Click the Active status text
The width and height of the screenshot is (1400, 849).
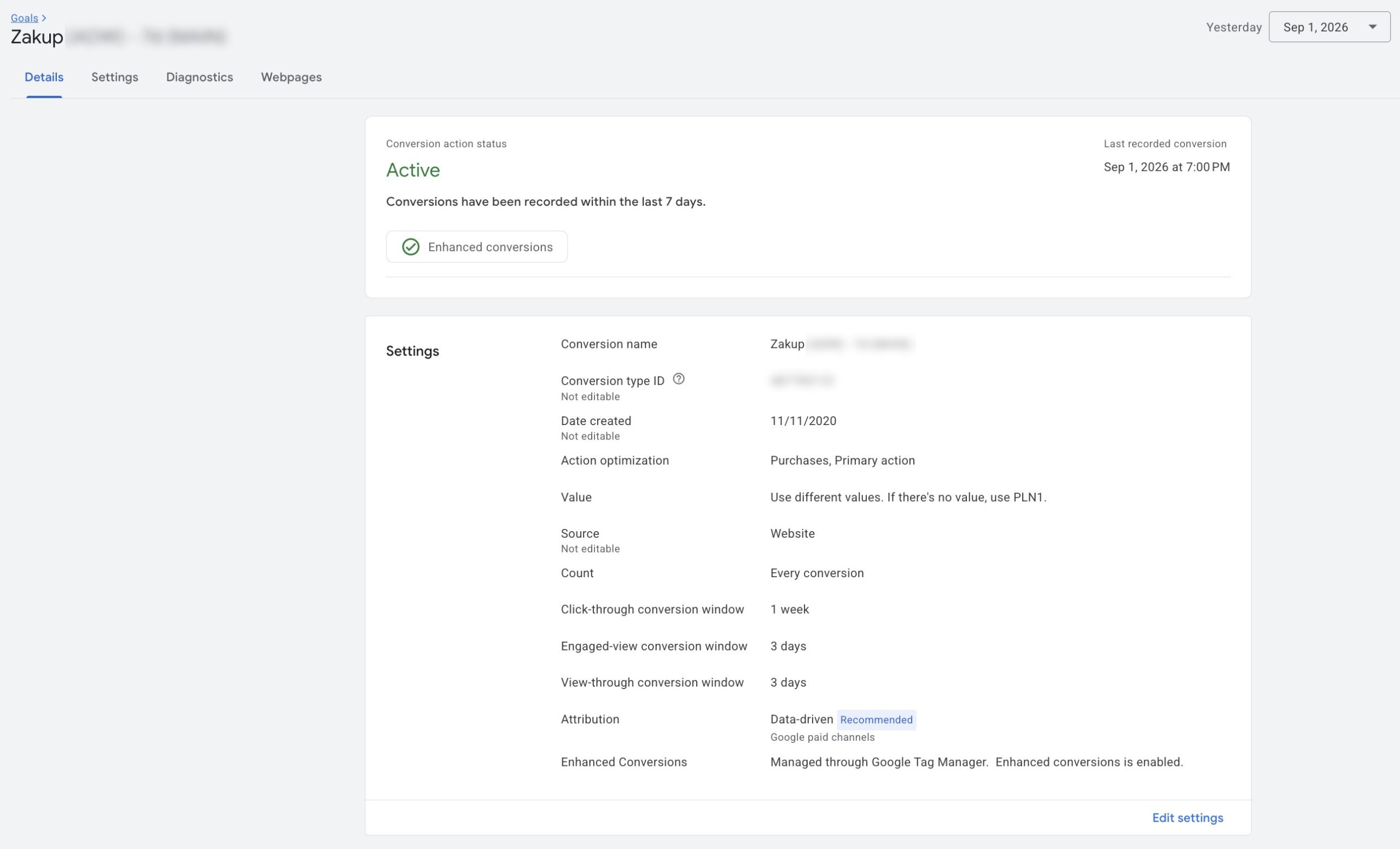point(413,170)
